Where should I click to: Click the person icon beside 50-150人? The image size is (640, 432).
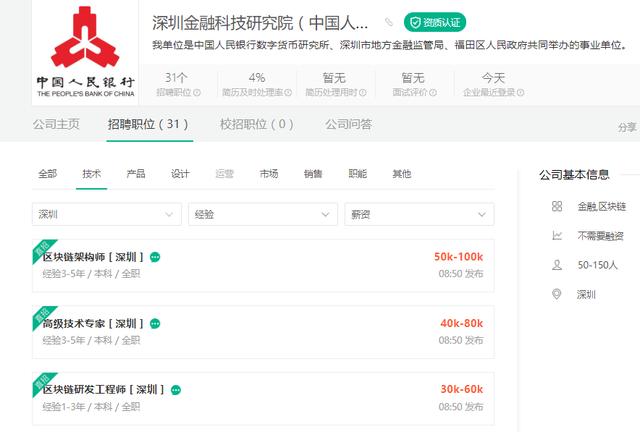[557, 265]
